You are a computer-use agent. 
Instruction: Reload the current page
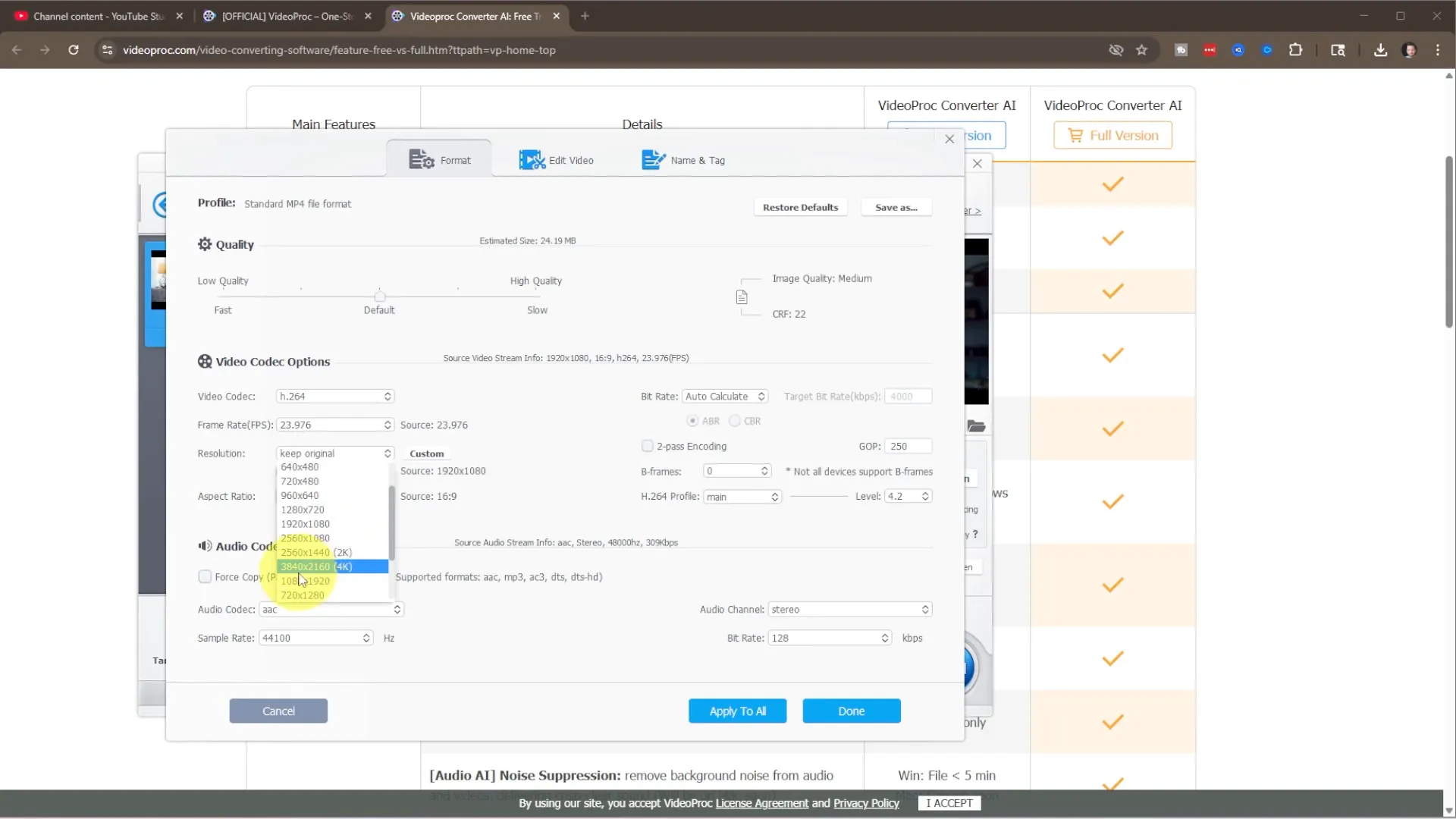(x=74, y=50)
